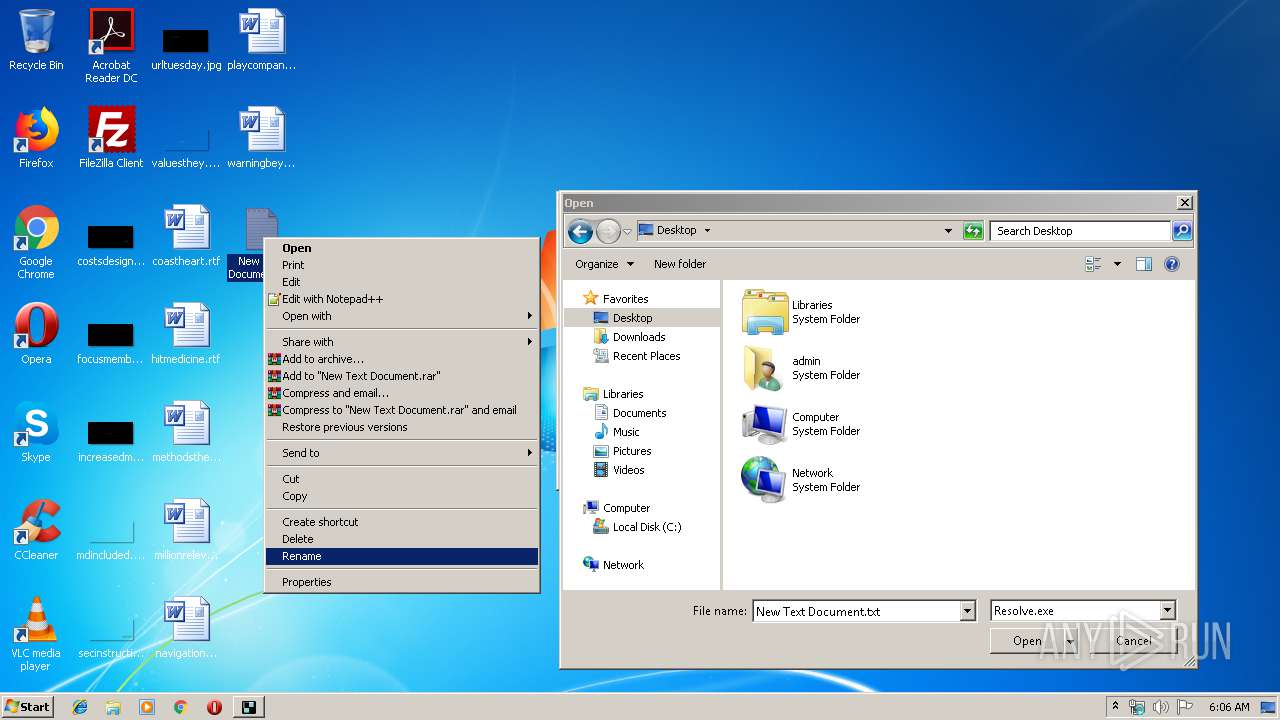Open Windows Explorer from the taskbar
The width and height of the screenshot is (1280, 720).
pos(113,707)
